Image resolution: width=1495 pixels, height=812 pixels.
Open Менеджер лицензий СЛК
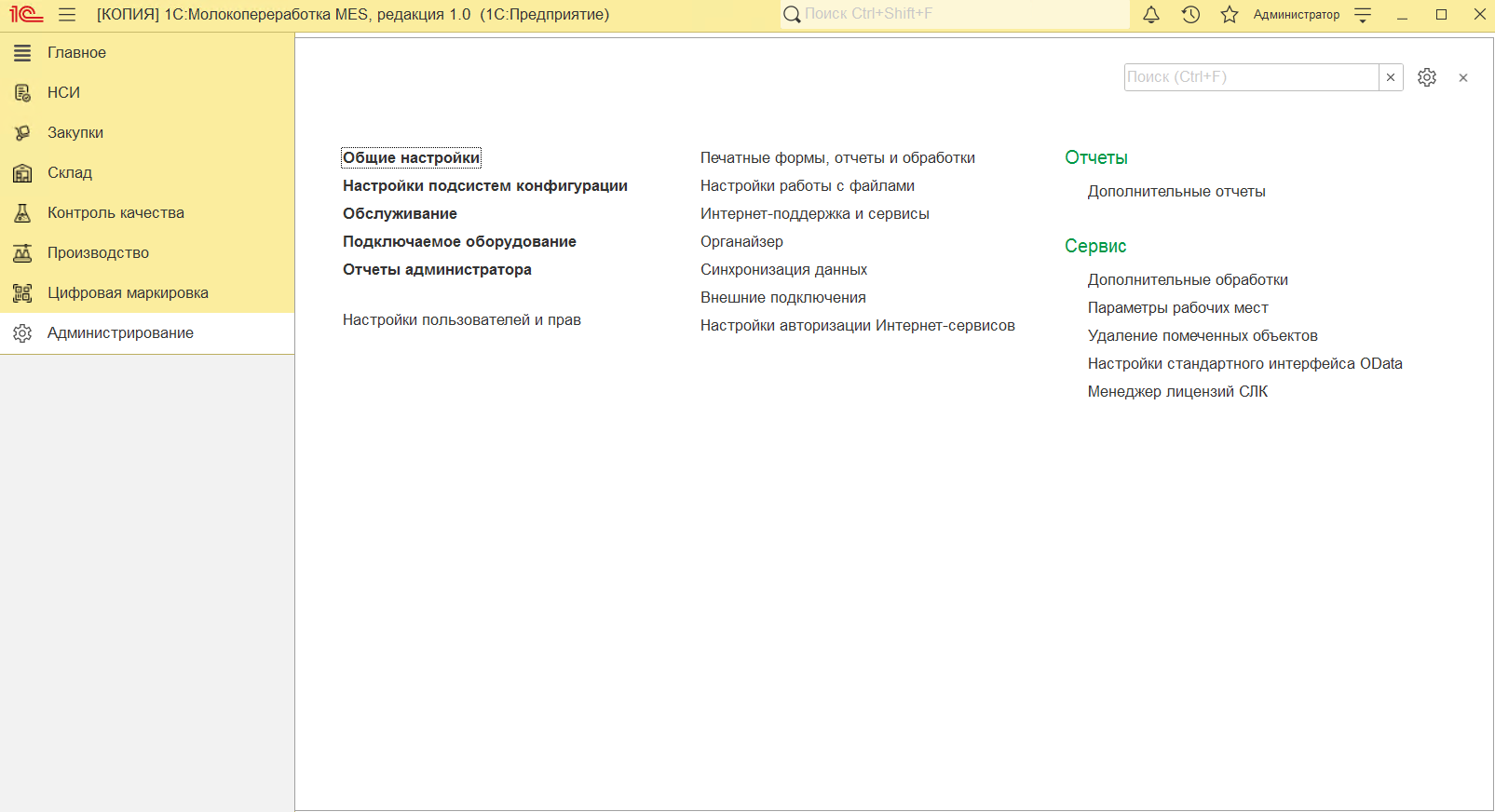point(1177,392)
